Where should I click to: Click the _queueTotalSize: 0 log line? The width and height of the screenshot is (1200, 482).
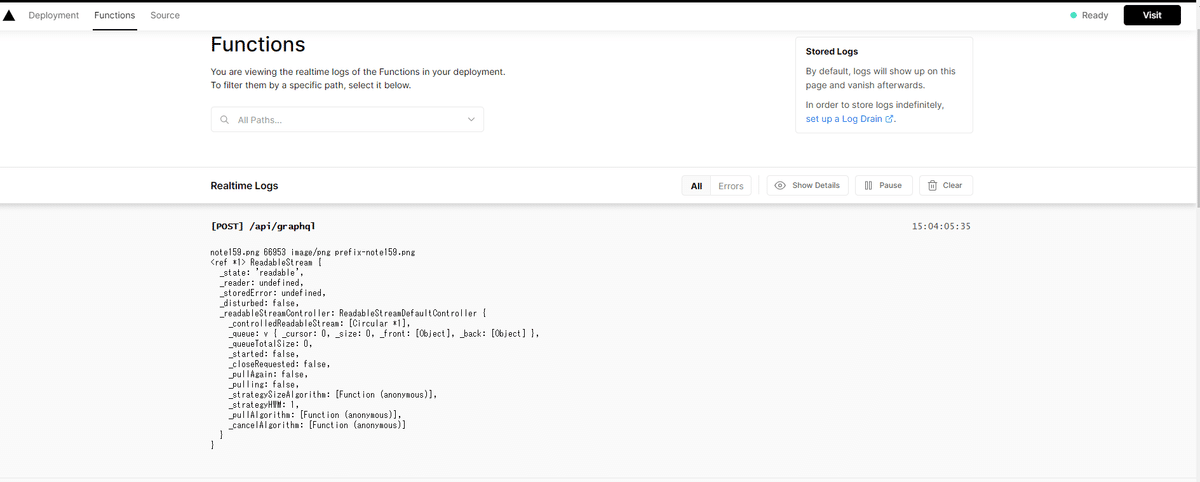[x=271, y=343]
